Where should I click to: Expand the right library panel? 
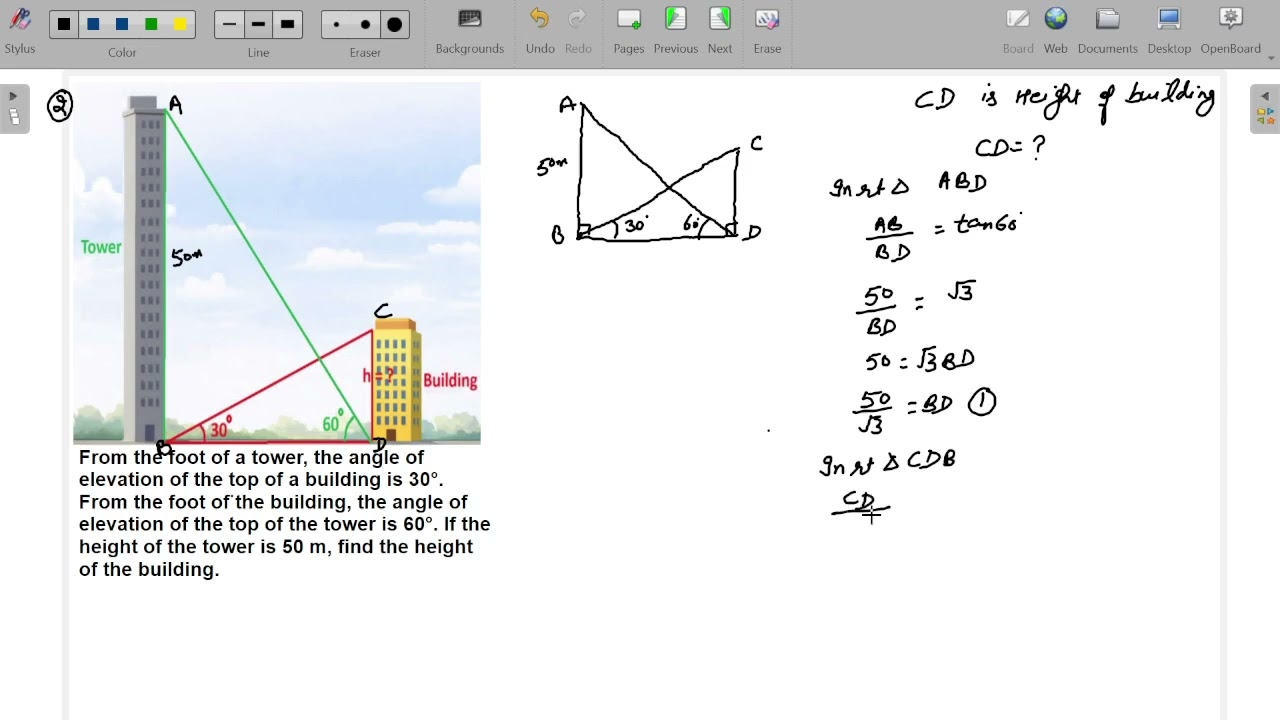1265,108
